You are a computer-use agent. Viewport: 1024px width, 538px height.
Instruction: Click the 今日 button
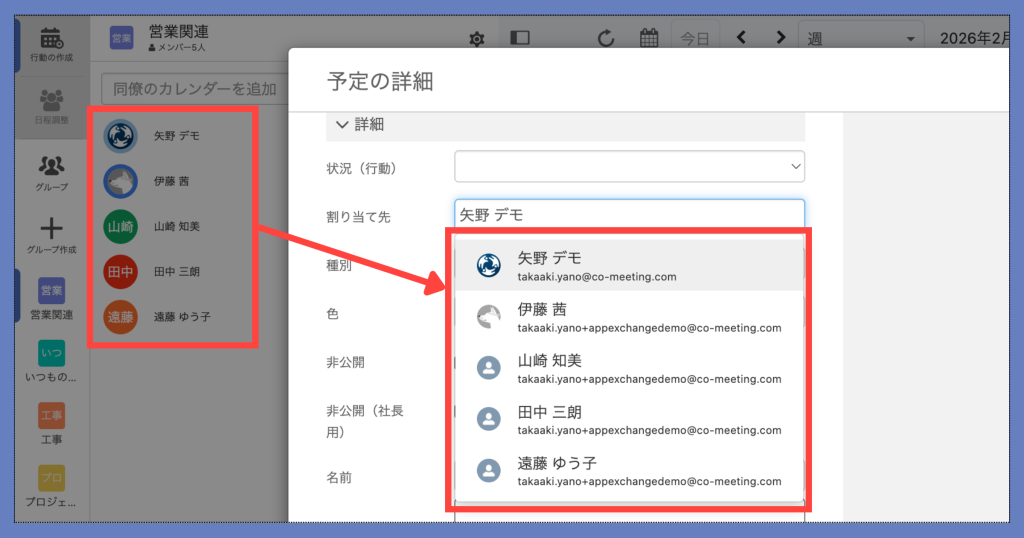[x=695, y=39]
